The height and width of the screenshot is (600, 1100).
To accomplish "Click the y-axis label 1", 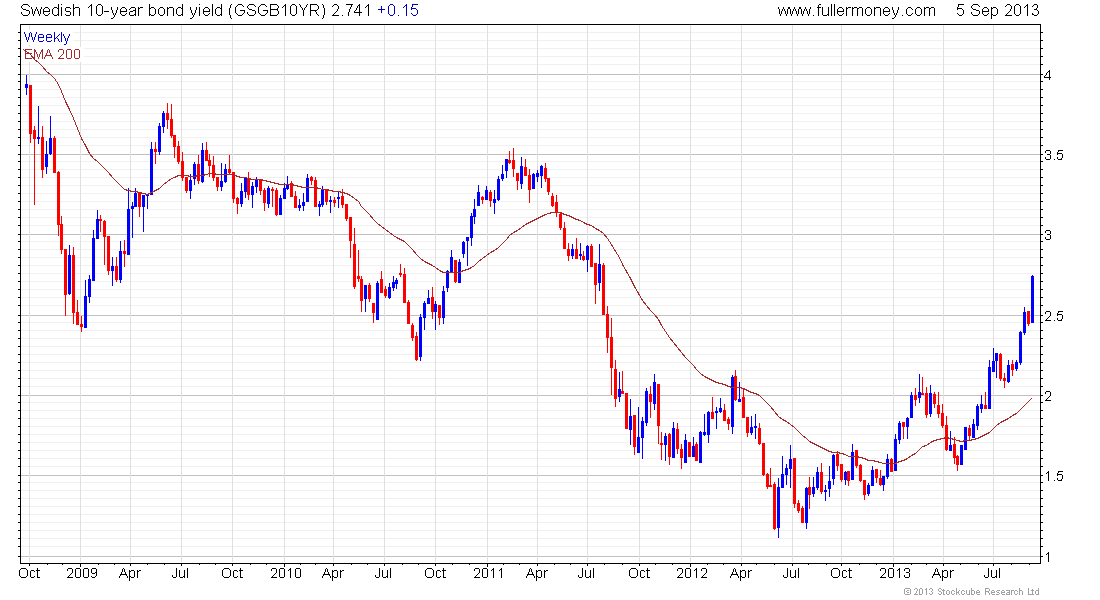I will click(x=1047, y=556).
